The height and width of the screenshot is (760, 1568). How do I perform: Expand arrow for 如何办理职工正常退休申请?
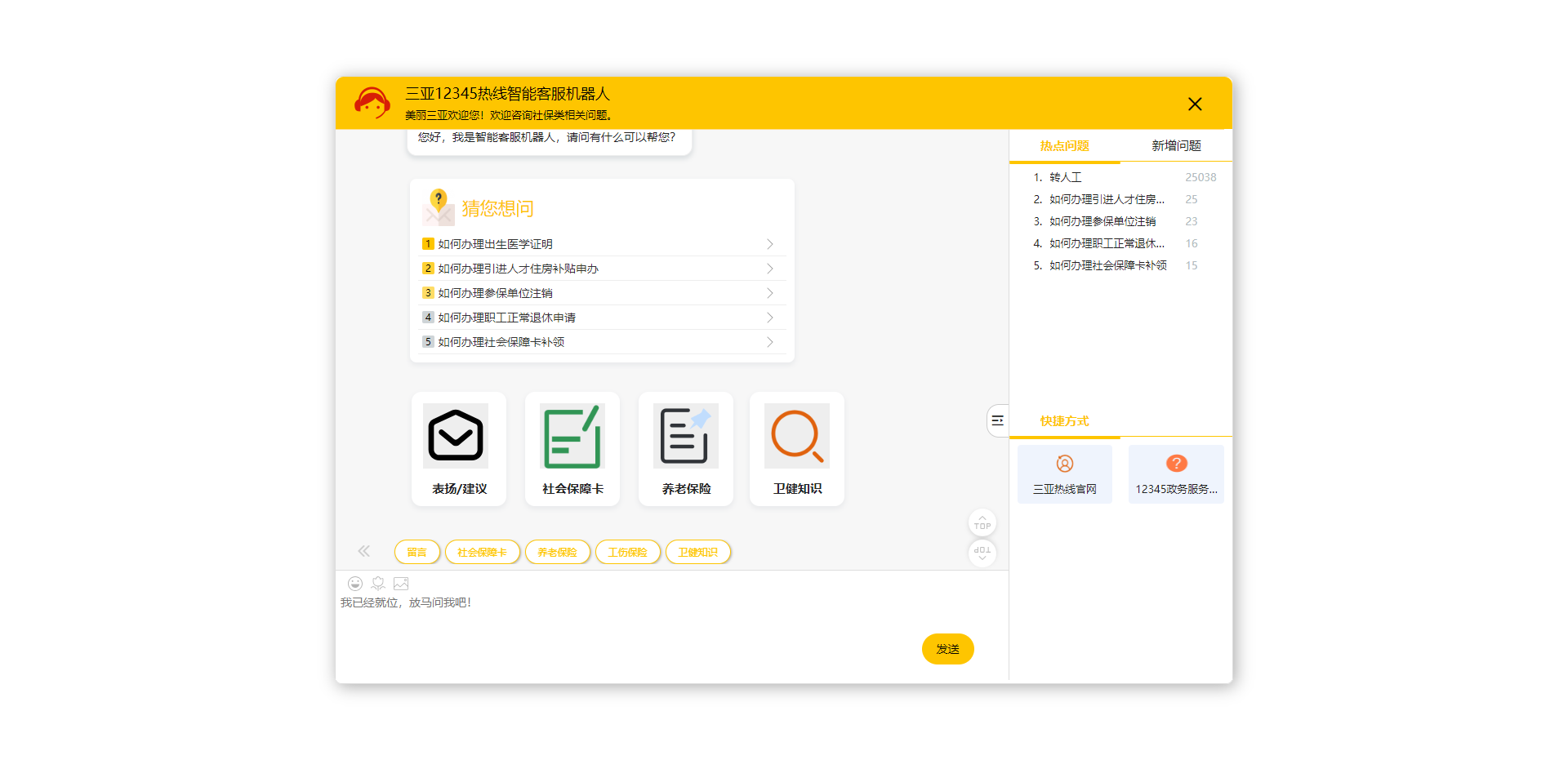pos(770,318)
